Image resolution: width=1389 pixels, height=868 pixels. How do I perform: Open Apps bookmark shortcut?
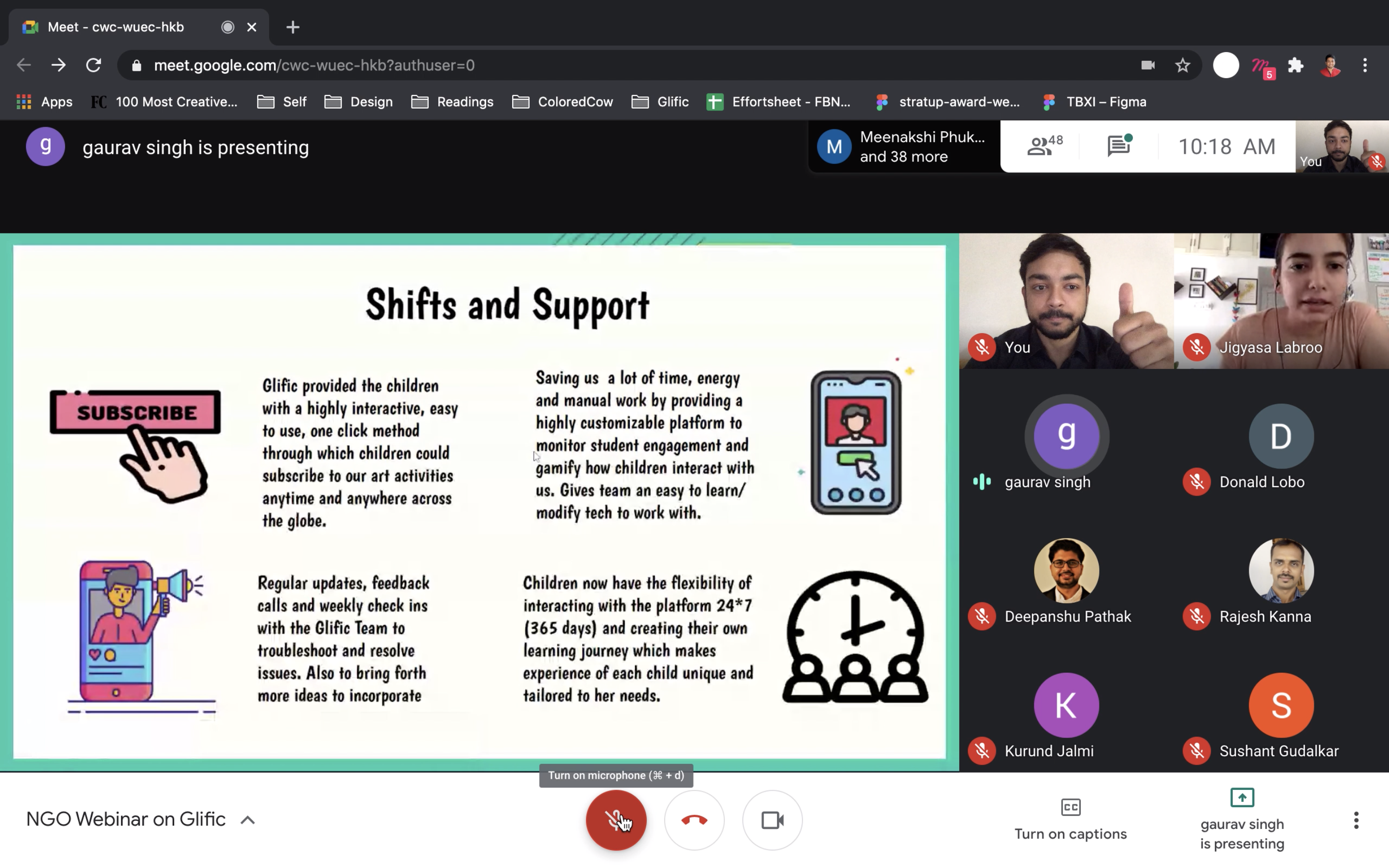click(44, 102)
